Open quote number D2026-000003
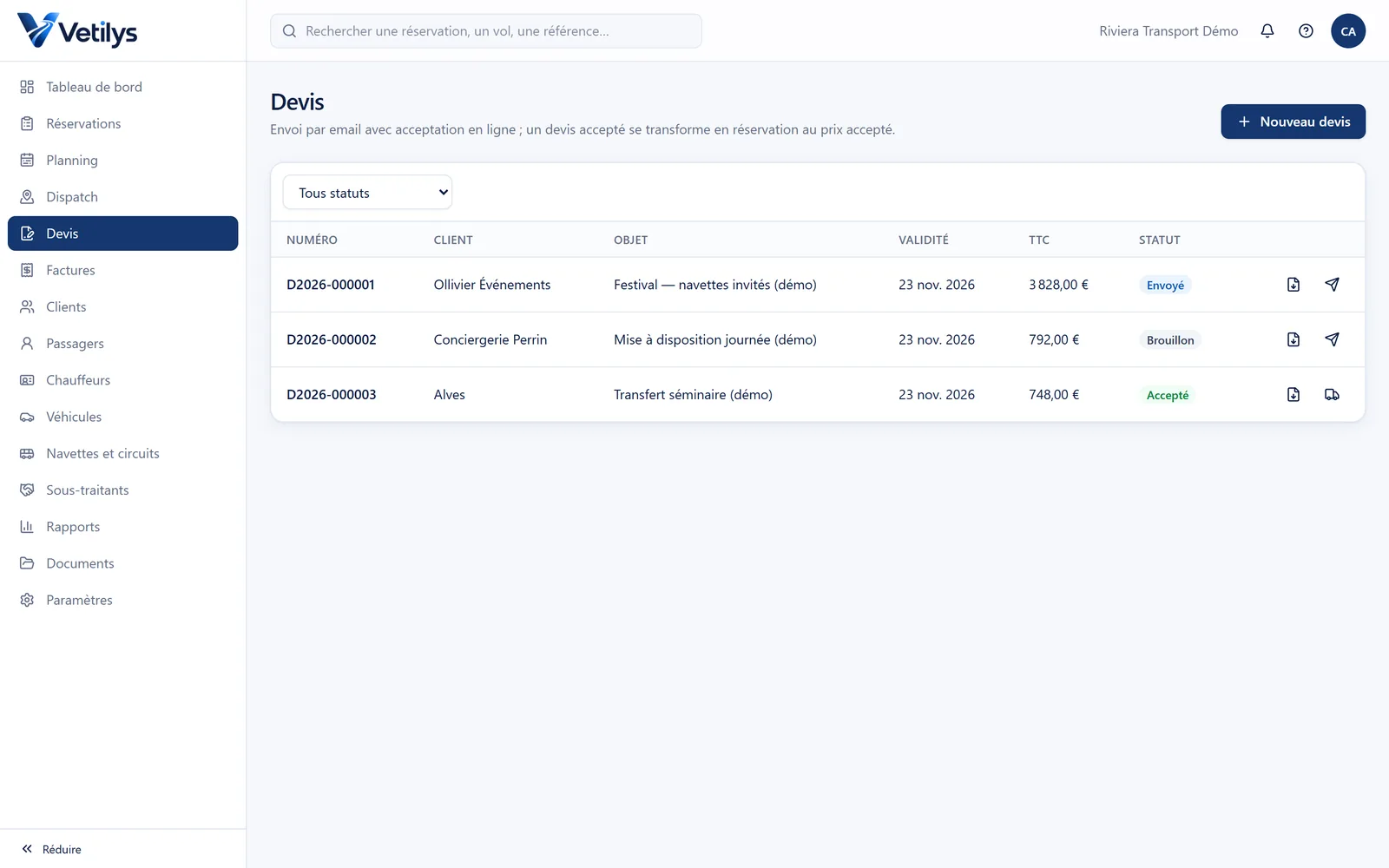Screen dimensions: 1389x868 point(332,394)
